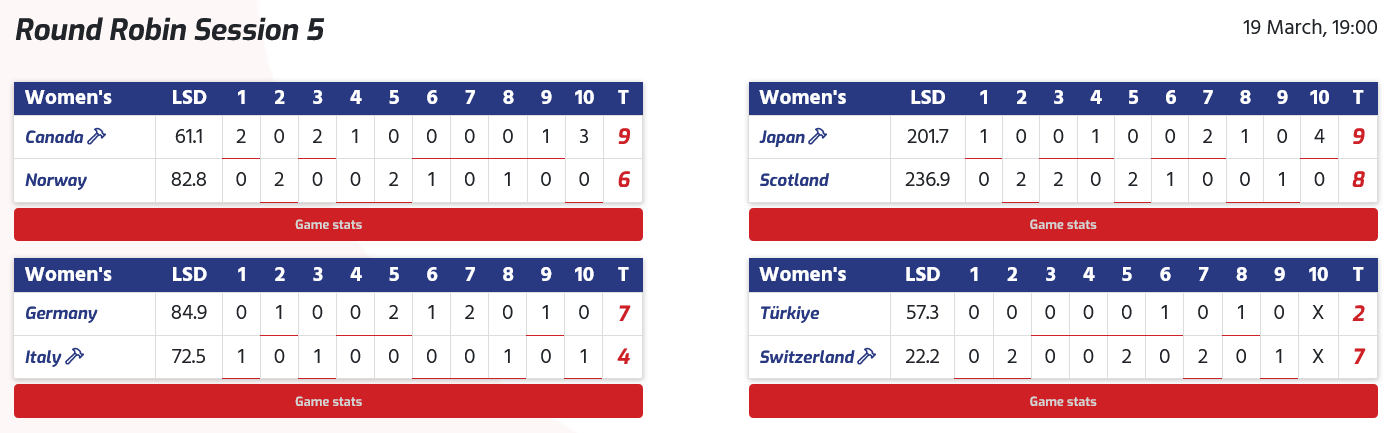
Task: Click the hammer icon beside Japan
Action: (817, 137)
